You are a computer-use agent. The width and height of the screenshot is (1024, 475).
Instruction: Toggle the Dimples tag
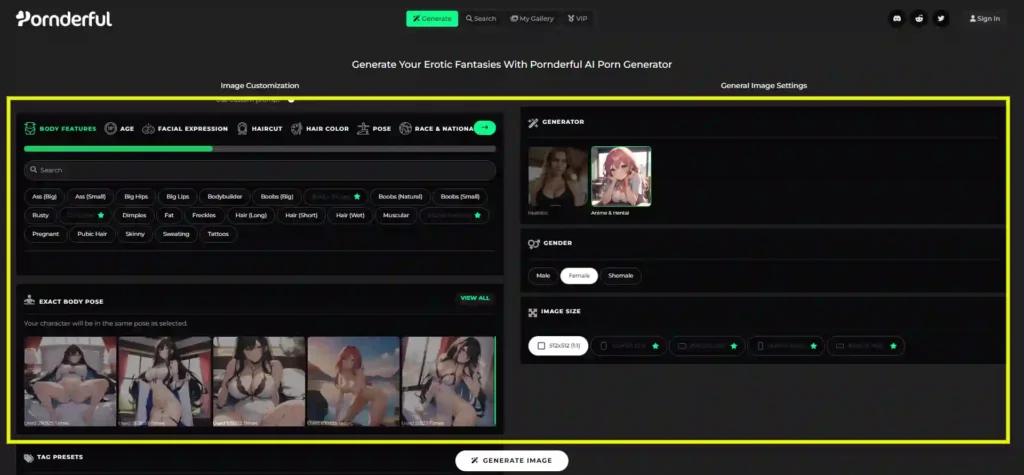click(135, 215)
